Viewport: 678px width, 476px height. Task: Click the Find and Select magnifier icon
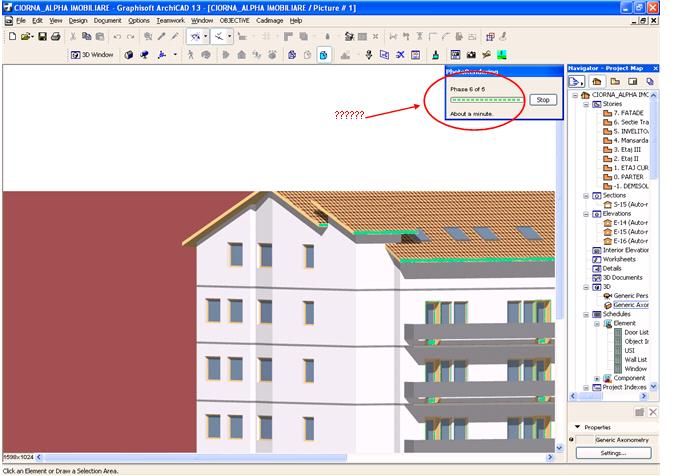point(148,37)
